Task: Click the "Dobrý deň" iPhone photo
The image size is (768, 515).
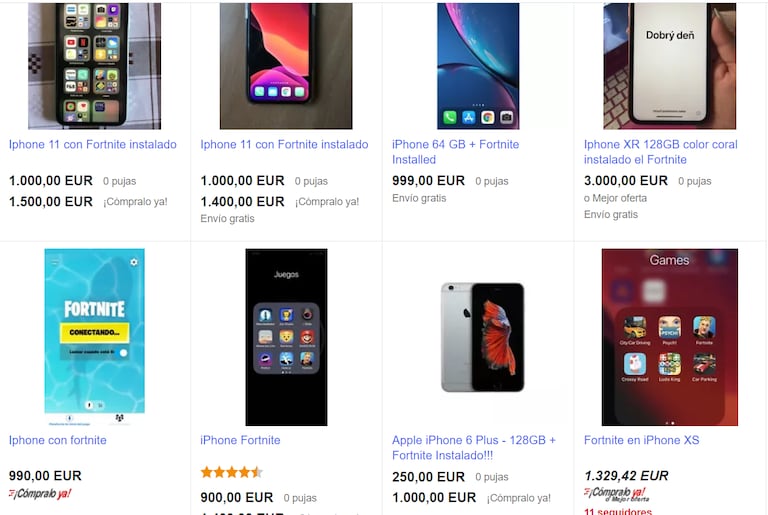Action: coord(670,66)
